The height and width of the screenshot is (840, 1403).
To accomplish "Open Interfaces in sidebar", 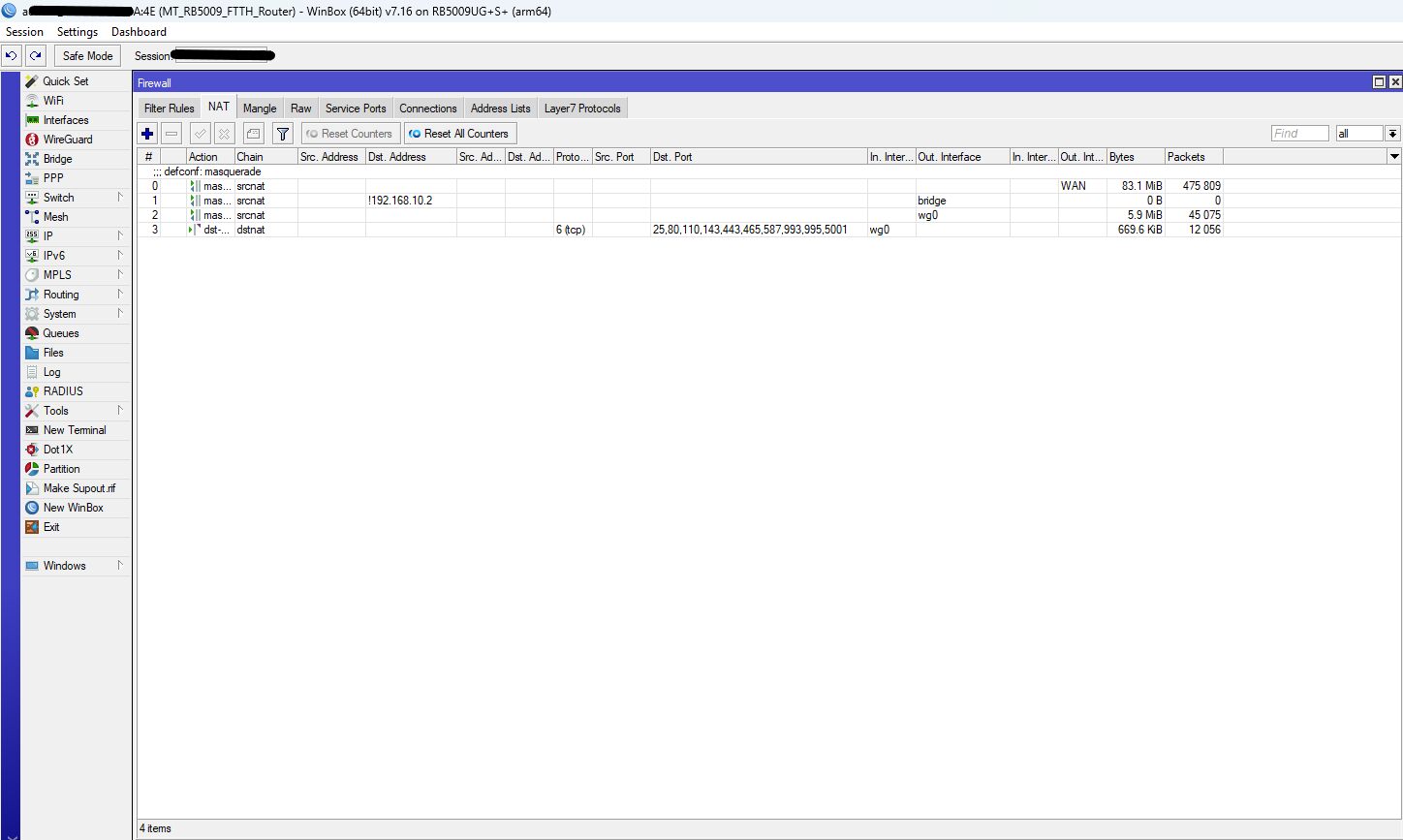I will click(x=66, y=120).
